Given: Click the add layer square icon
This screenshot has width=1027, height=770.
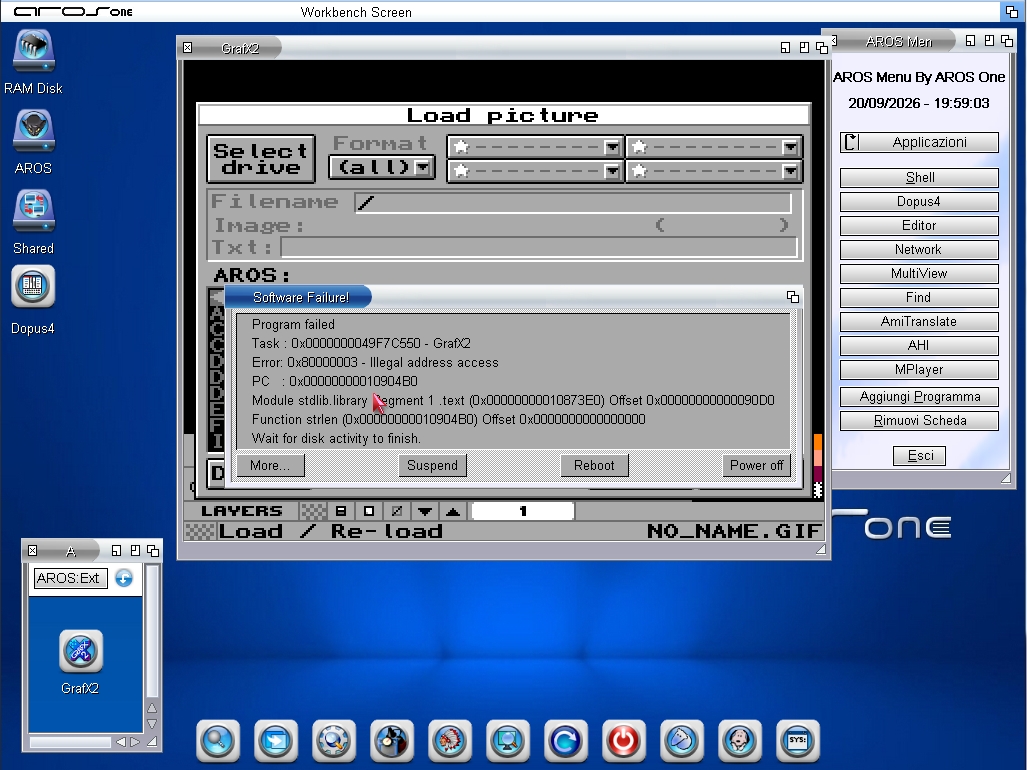Looking at the screenshot, I should pos(369,511).
